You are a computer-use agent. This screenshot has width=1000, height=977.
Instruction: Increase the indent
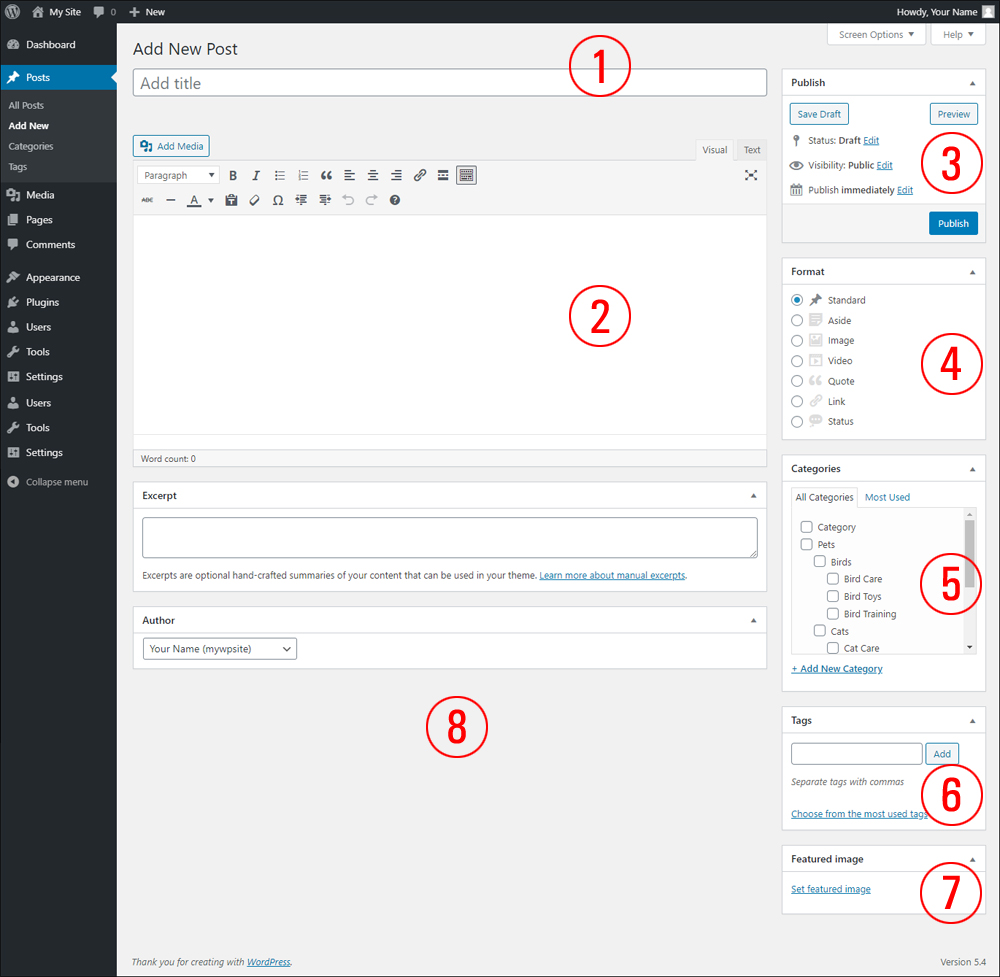coord(325,200)
